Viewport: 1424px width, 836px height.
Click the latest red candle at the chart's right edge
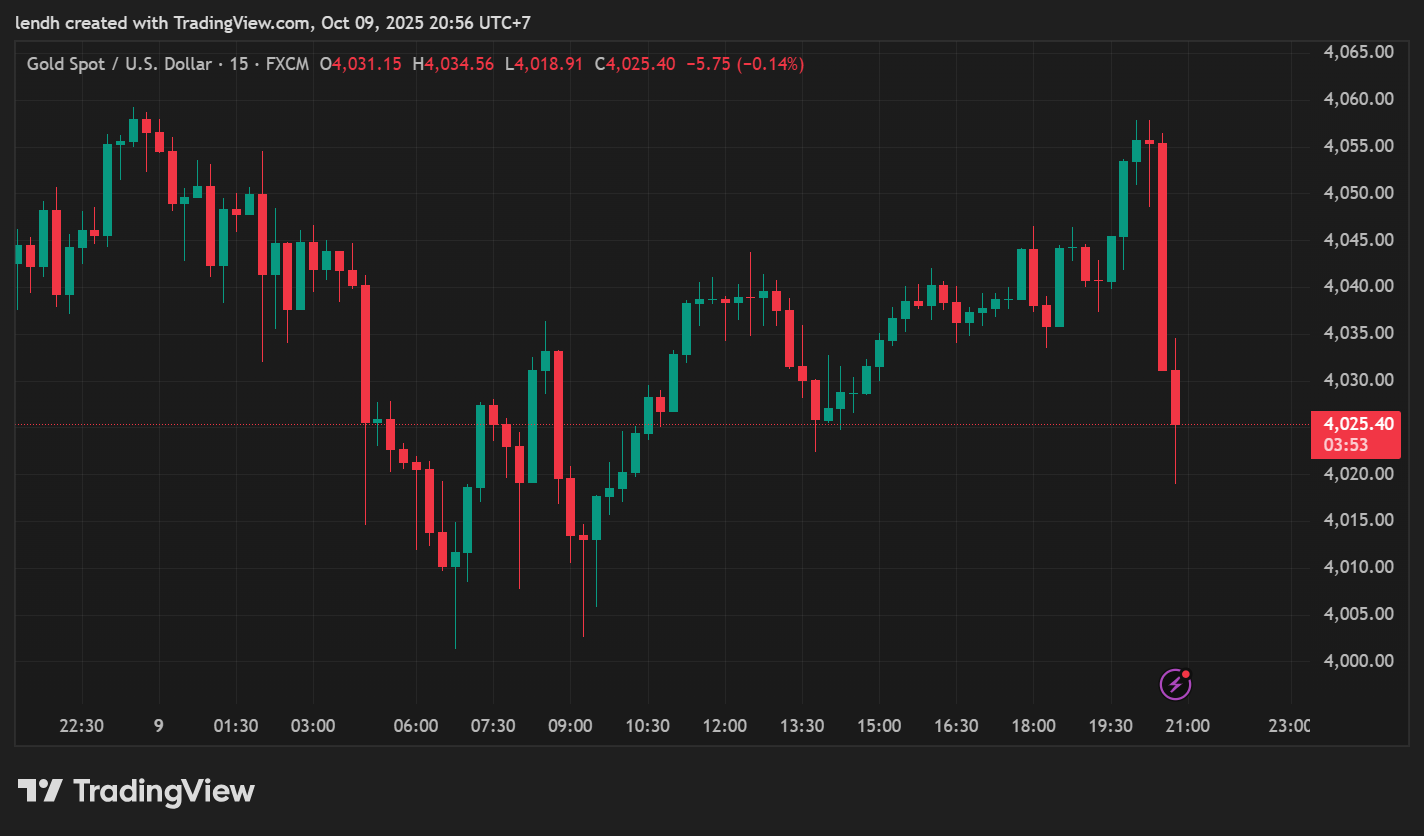(x=1176, y=397)
